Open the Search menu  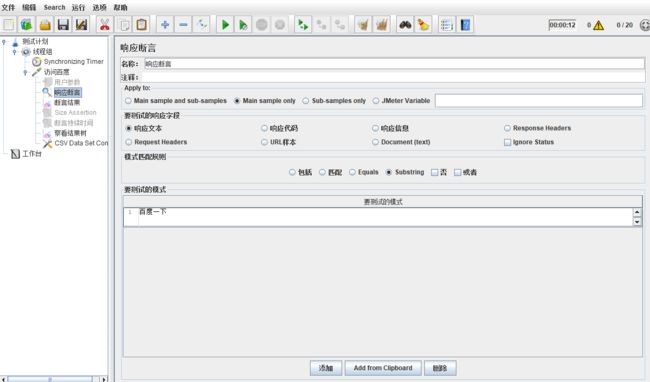pos(54,7)
